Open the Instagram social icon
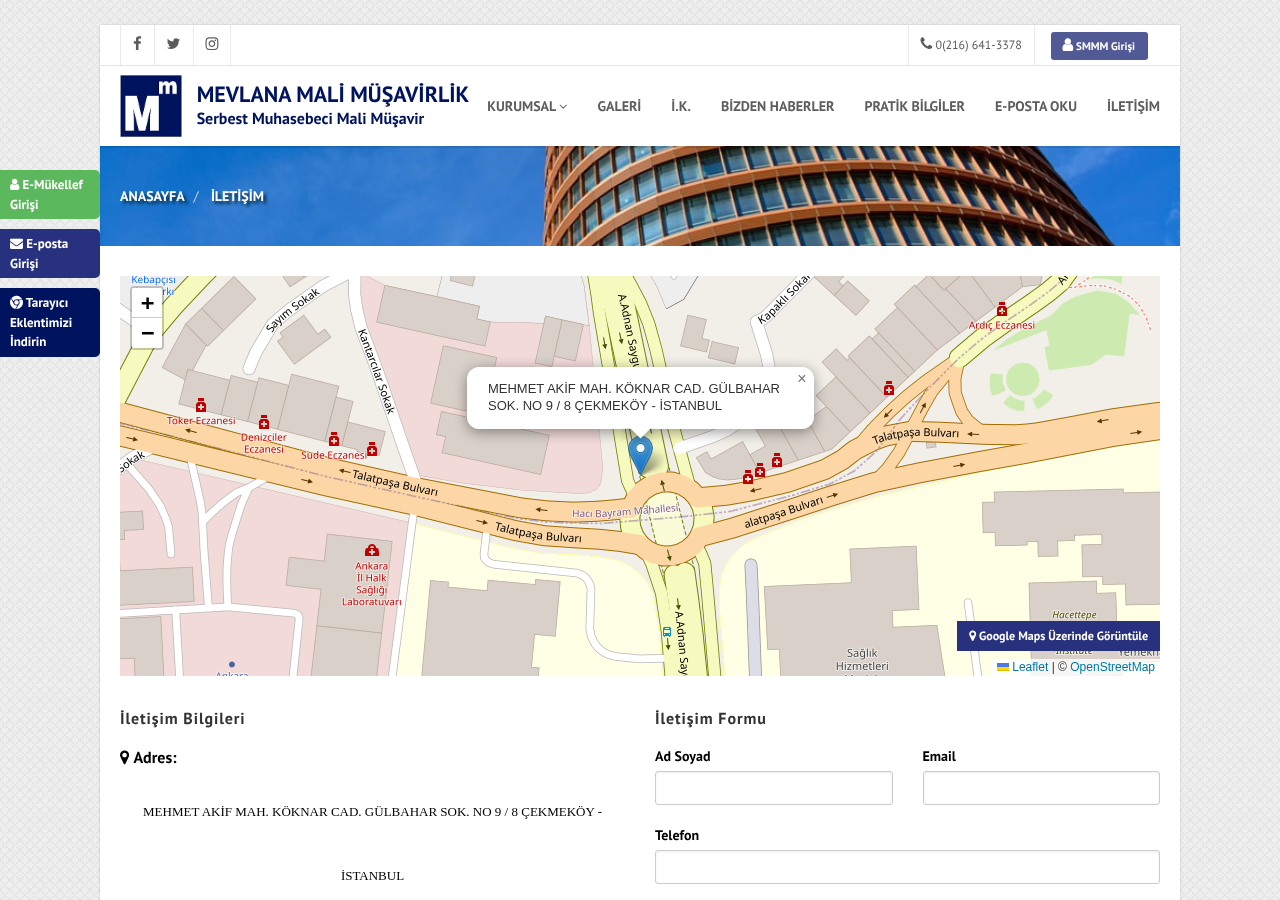The image size is (1280, 900). 212,45
